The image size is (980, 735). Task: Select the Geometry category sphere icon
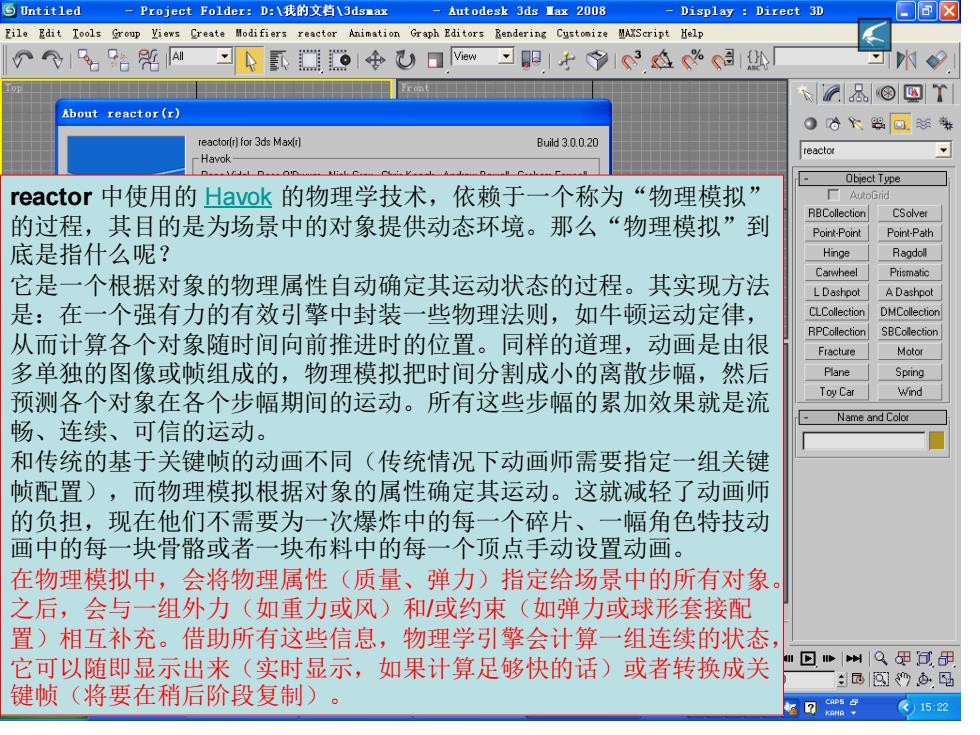click(x=810, y=124)
